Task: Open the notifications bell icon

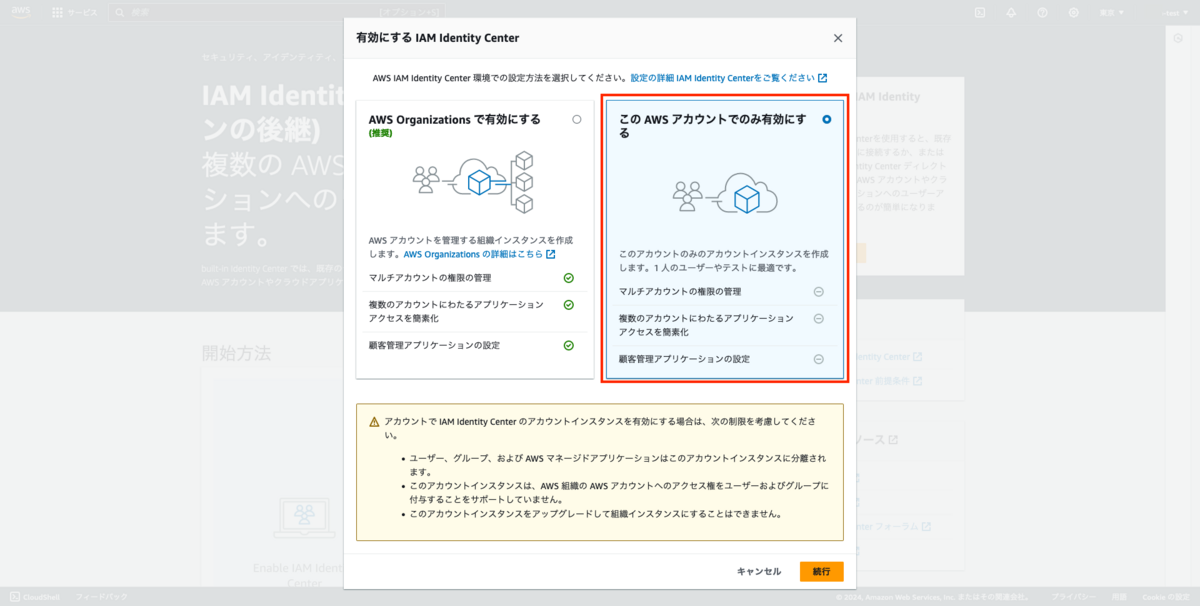Action: pos(1011,12)
